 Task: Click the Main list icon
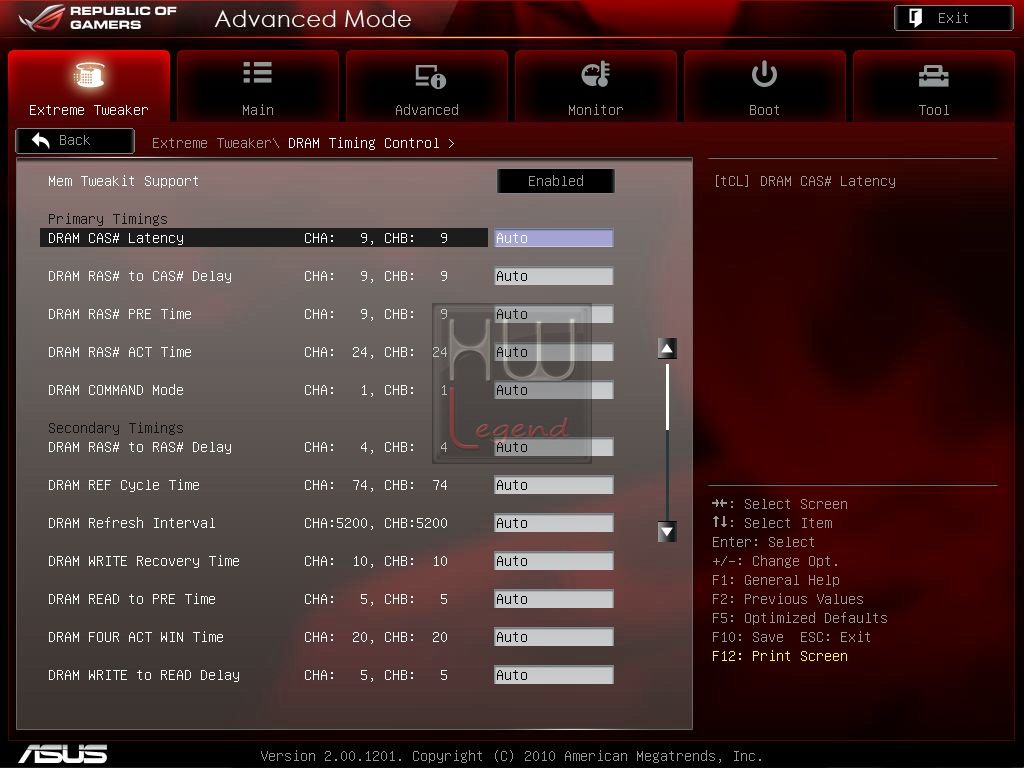tap(257, 72)
